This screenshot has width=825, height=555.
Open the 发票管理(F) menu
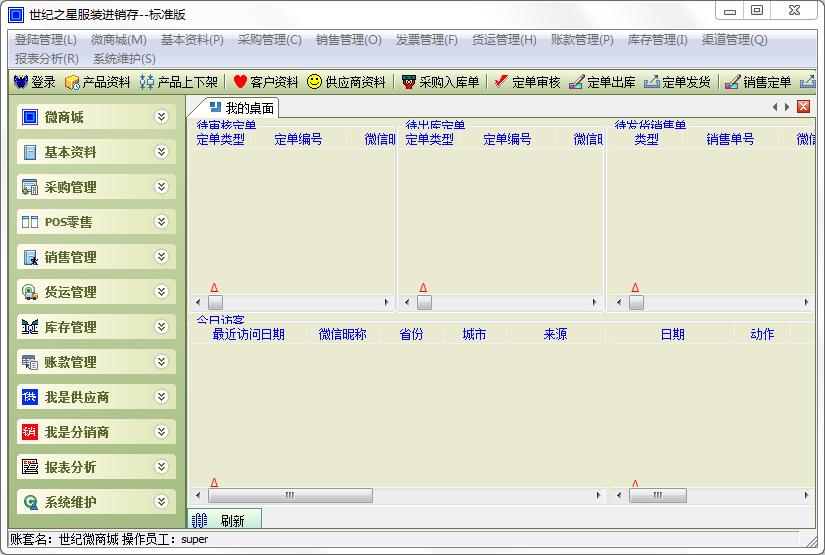(x=427, y=39)
